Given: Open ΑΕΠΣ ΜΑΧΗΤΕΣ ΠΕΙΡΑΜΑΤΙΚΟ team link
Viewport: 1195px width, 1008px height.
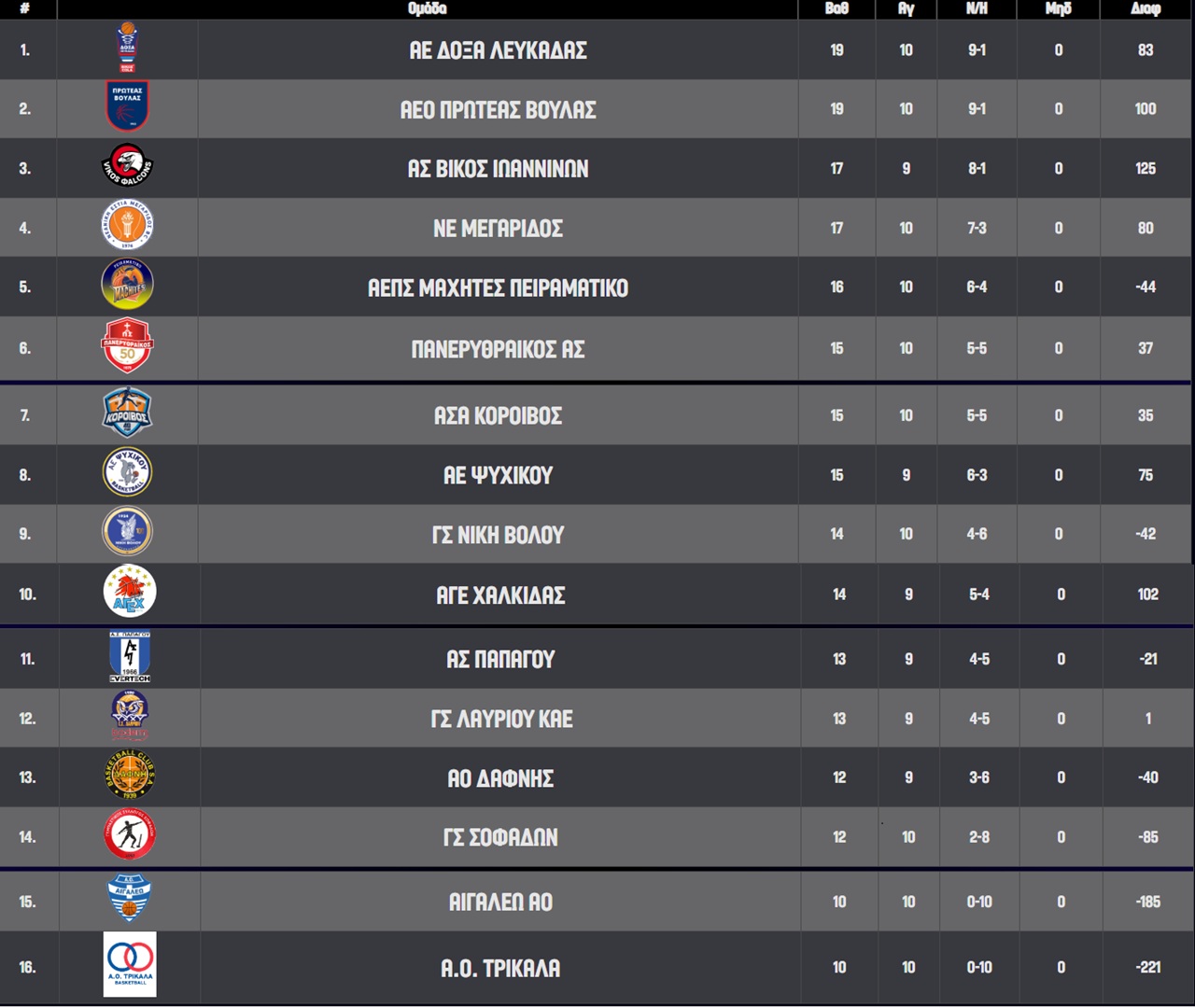Looking at the screenshot, I should coord(498,287).
